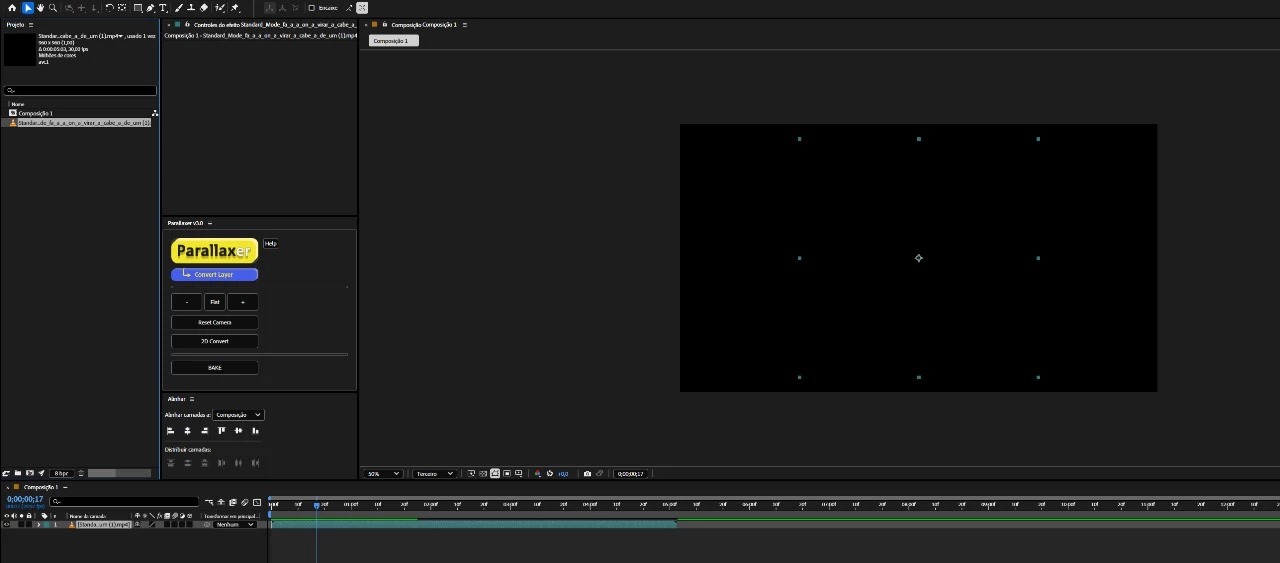The image size is (1280, 563).
Task: Open the Terceiro resolution dropdown
Action: point(433,474)
